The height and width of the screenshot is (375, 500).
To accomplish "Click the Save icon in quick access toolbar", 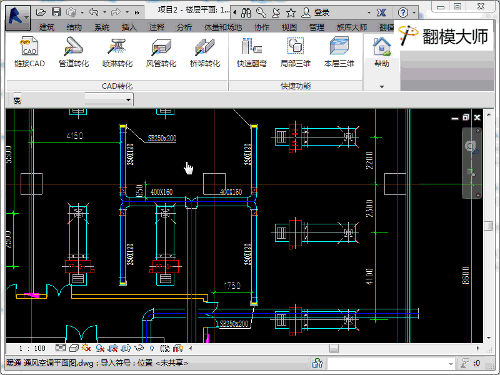I will [56, 12].
